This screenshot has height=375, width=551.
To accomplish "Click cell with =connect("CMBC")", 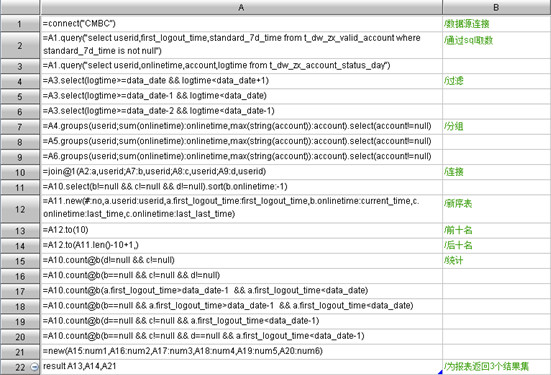I will (241, 24).
